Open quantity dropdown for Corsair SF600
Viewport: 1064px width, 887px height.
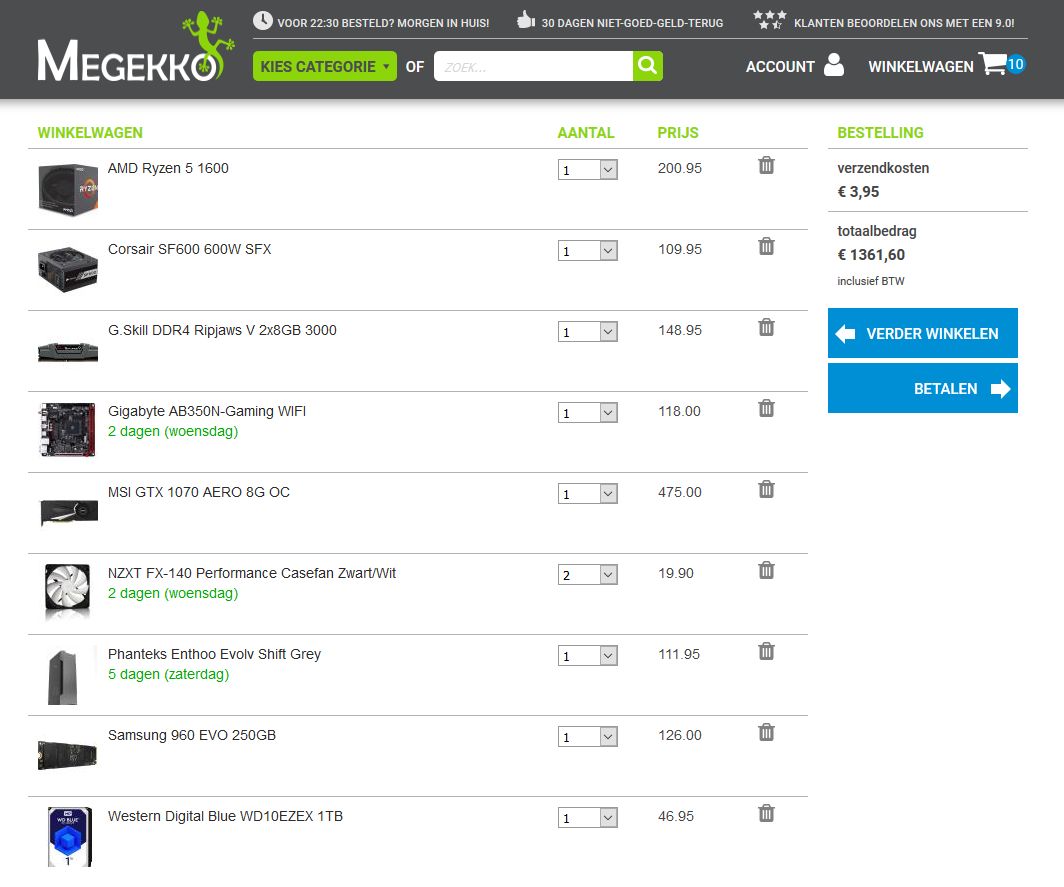click(588, 250)
